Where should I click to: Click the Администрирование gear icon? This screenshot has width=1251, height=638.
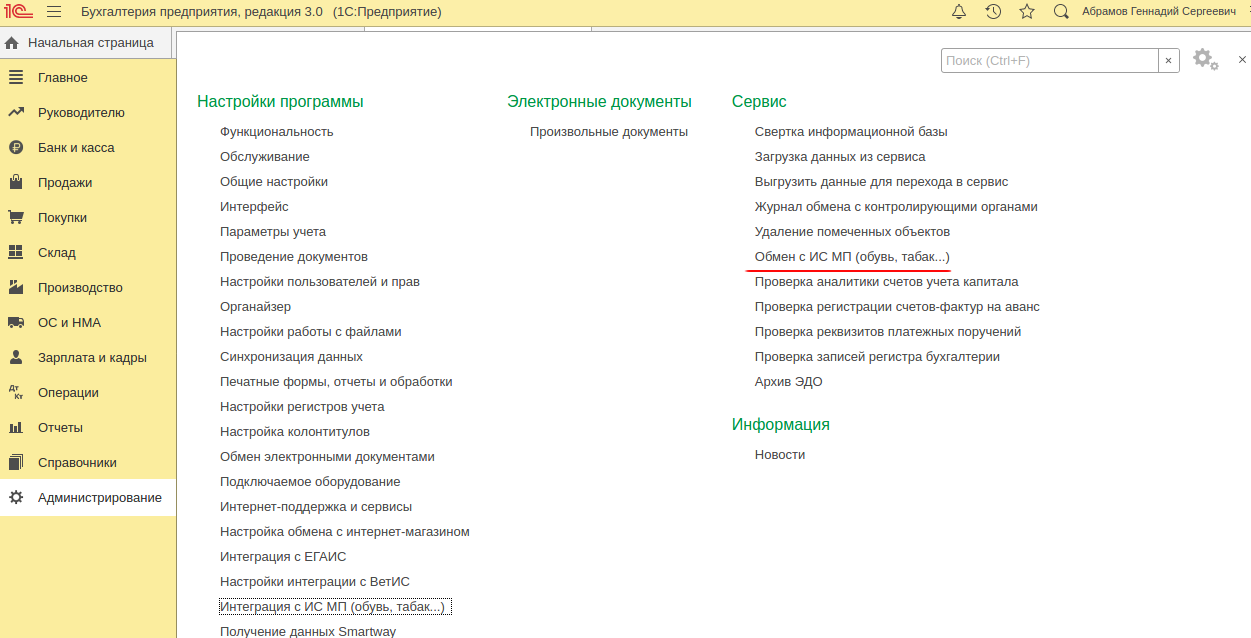16,497
